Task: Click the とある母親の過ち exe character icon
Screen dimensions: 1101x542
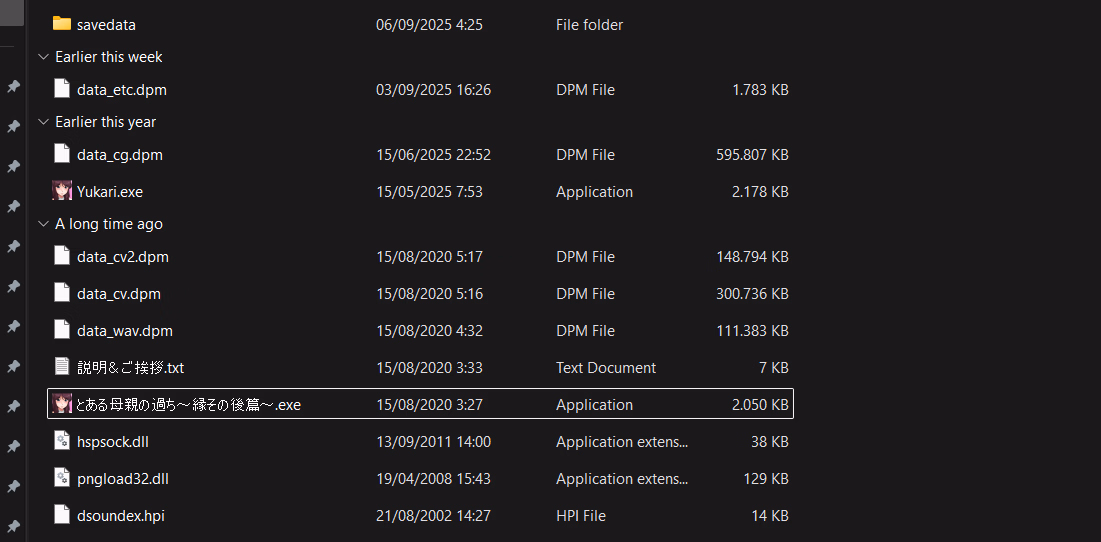Action: (62, 404)
